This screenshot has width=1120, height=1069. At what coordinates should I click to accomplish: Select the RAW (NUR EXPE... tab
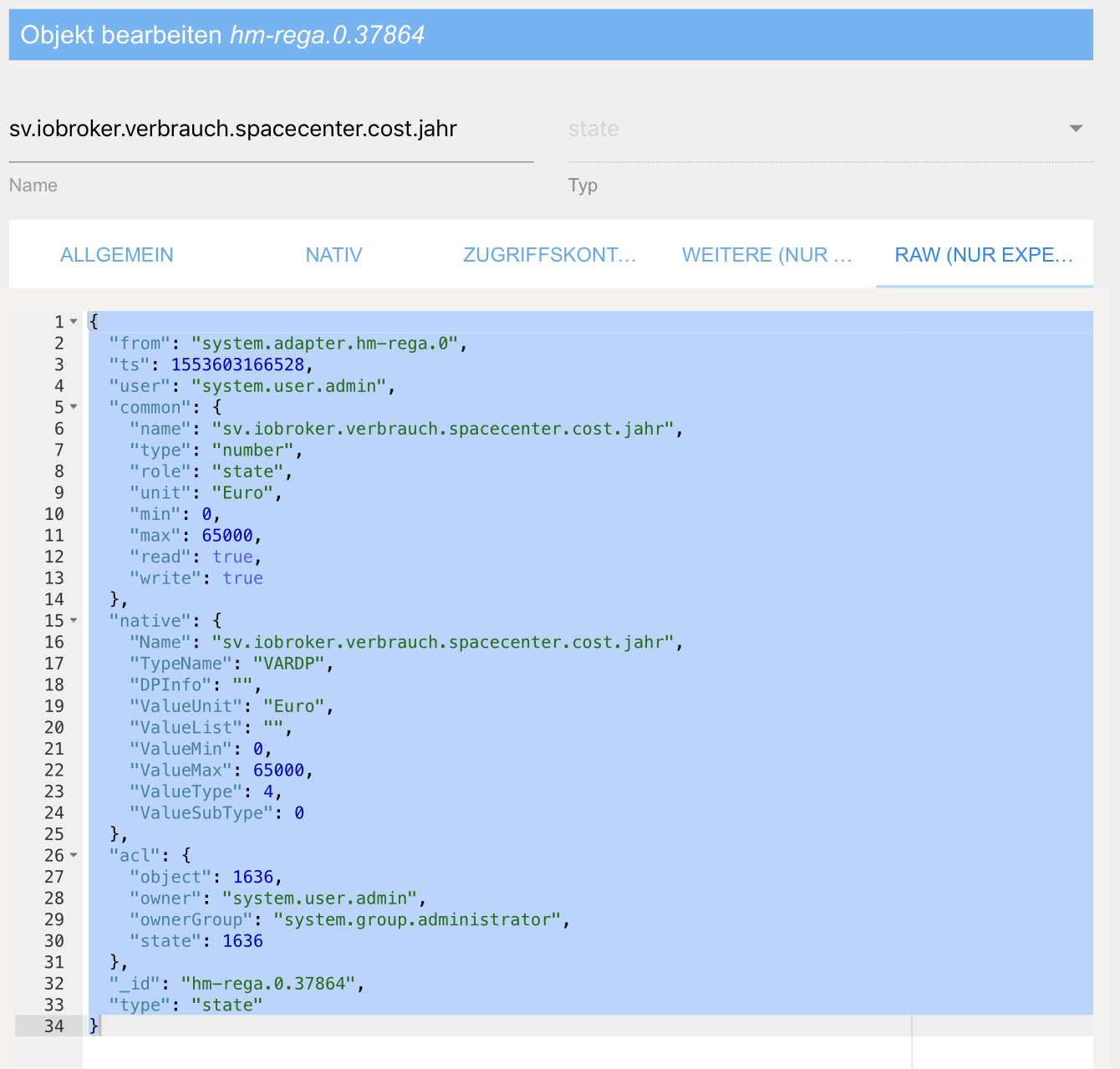[x=984, y=255]
